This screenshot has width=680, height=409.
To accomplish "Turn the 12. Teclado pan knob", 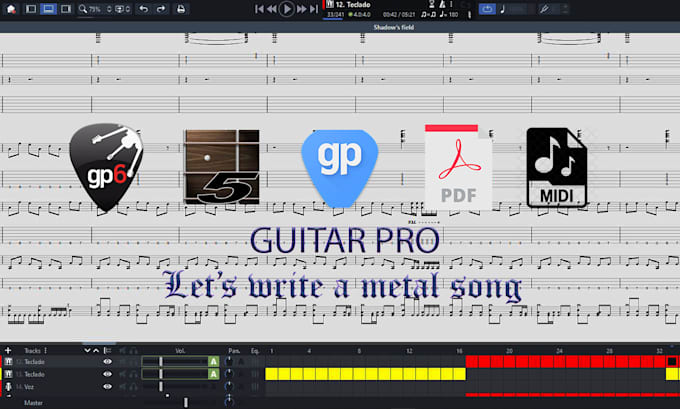I will tap(229, 361).
